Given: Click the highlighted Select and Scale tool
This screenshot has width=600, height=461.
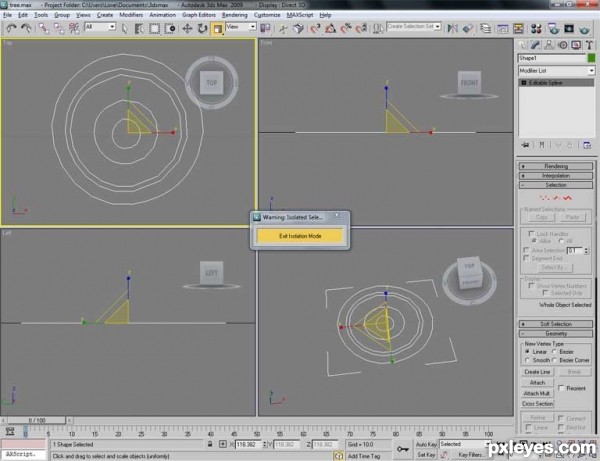Looking at the screenshot, I should tap(217, 29).
